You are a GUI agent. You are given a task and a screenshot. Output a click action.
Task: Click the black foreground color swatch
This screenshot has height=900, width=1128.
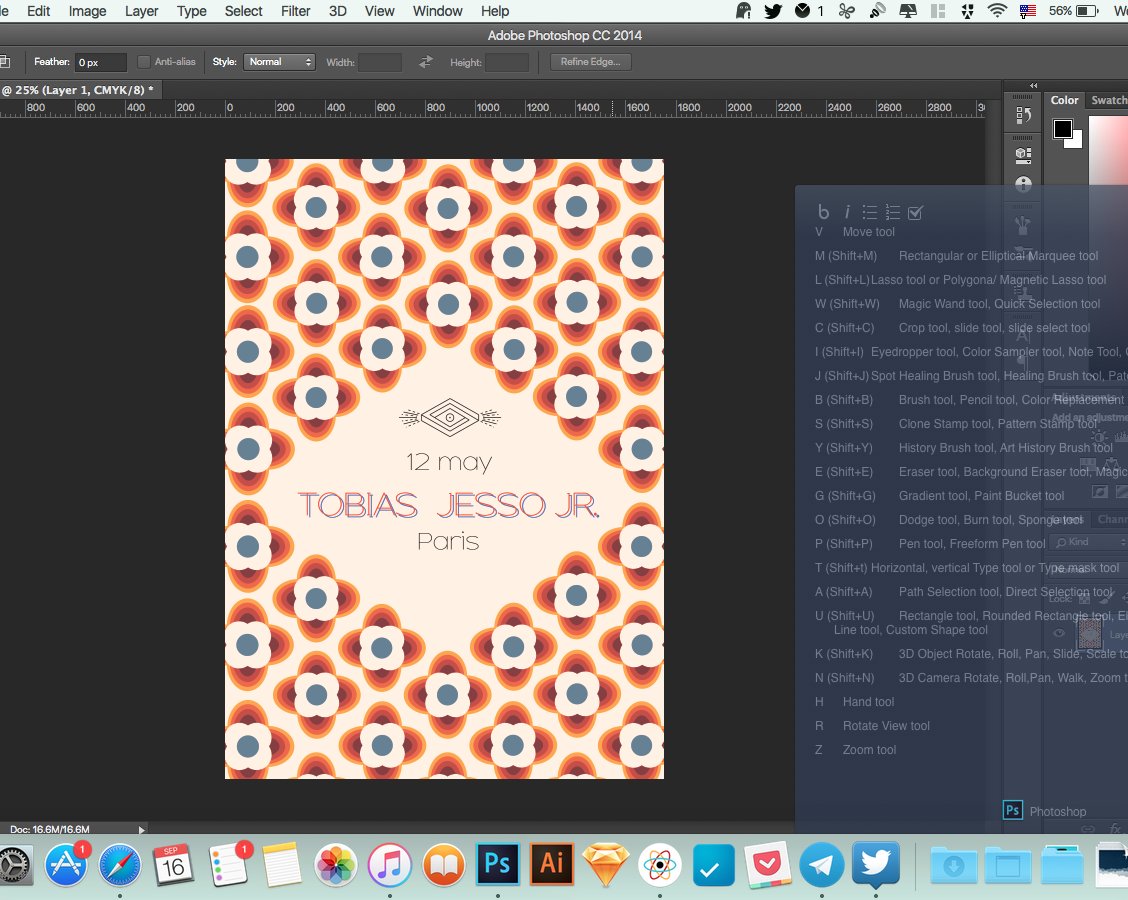coord(1063,129)
